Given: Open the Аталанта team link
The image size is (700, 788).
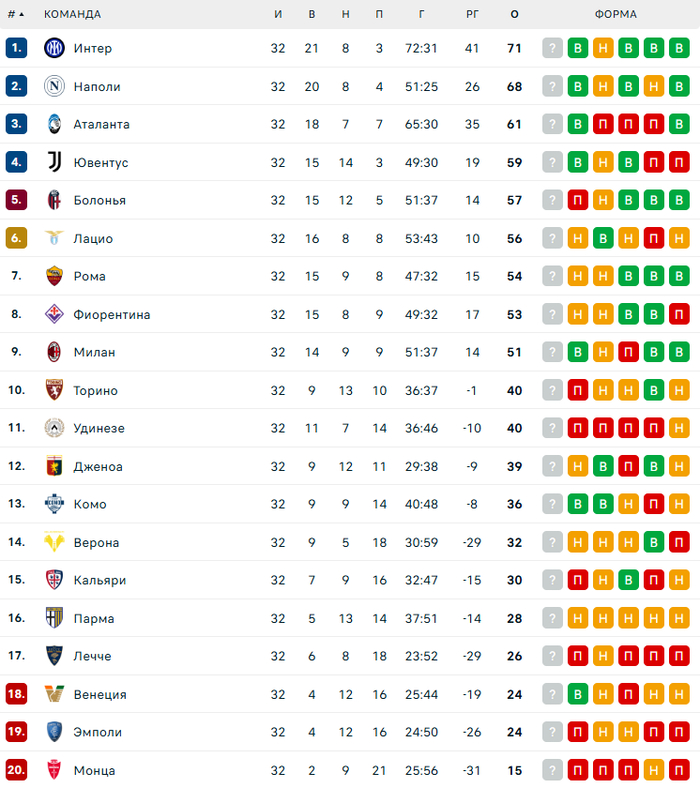Looking at the screenshot, I should point(101,124).
